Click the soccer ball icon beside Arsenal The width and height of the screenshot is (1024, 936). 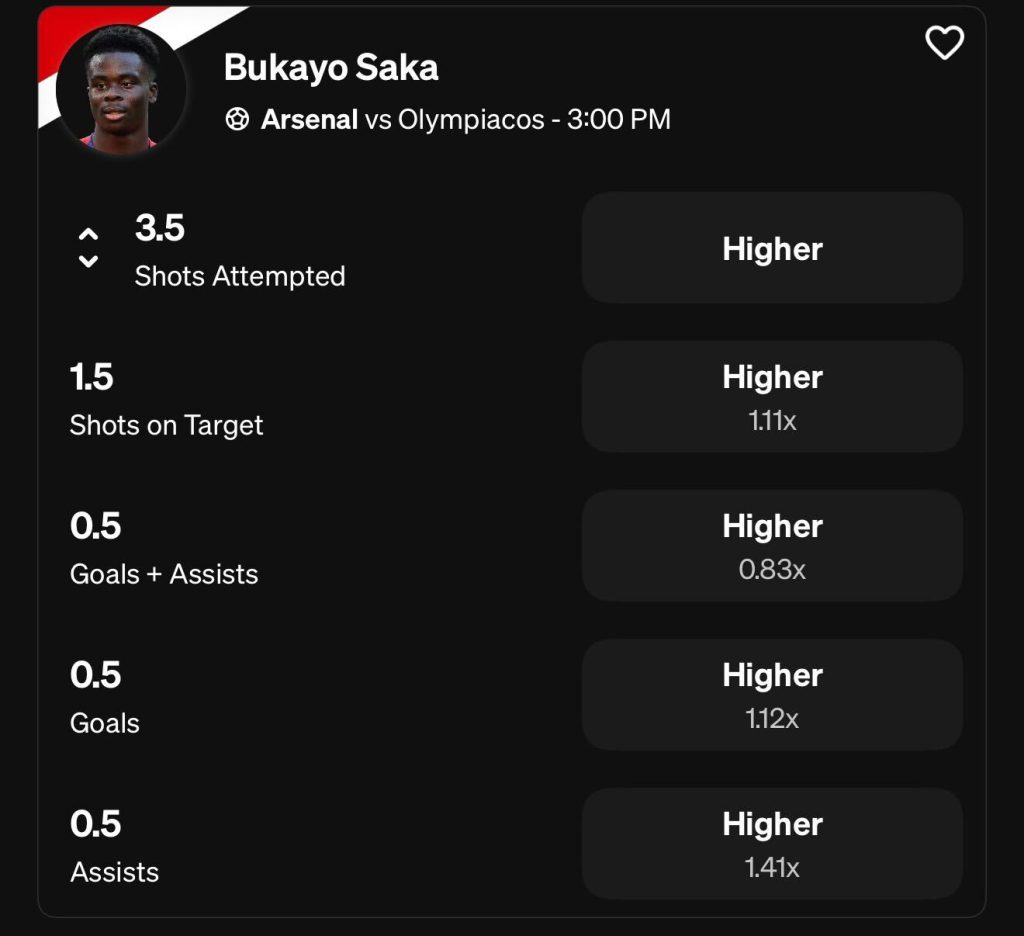pos(237,120)
